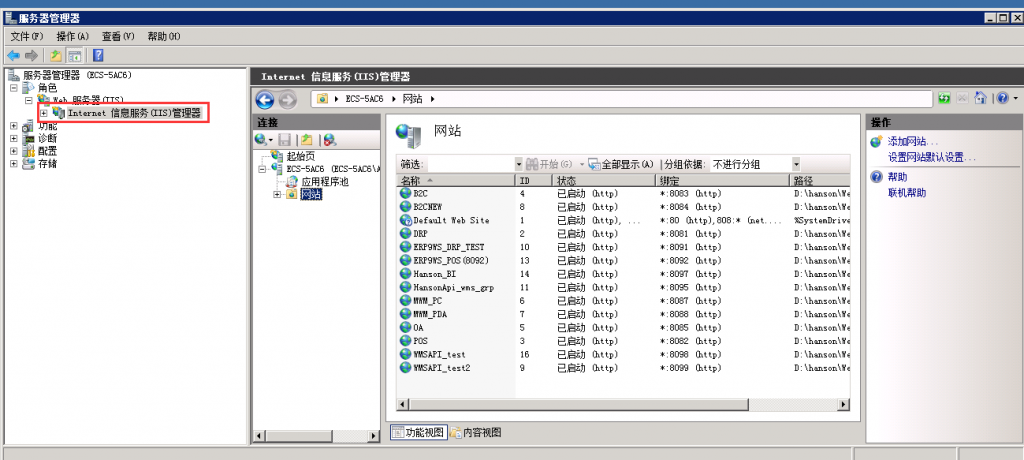Sort sites by the 状态 column header

[x=603, y=180]
